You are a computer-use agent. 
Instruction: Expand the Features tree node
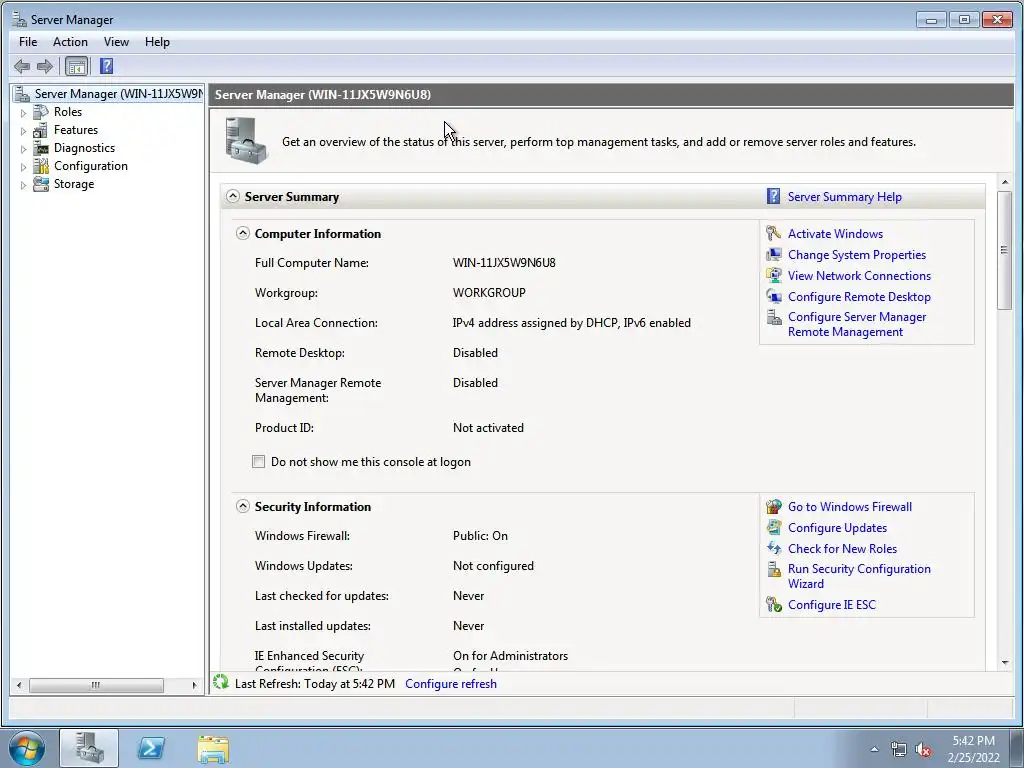pyautogui.click(x=23, y=131)
